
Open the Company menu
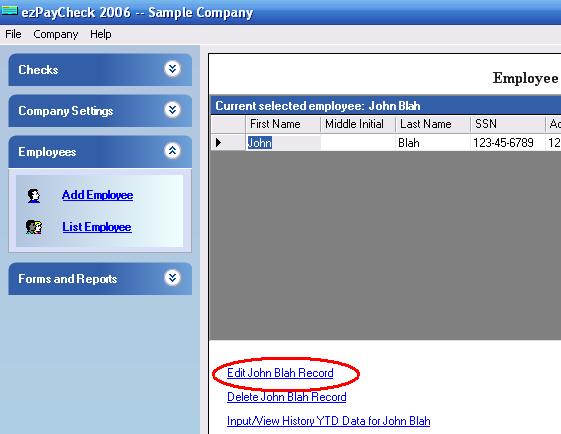[x=55, y=34]
